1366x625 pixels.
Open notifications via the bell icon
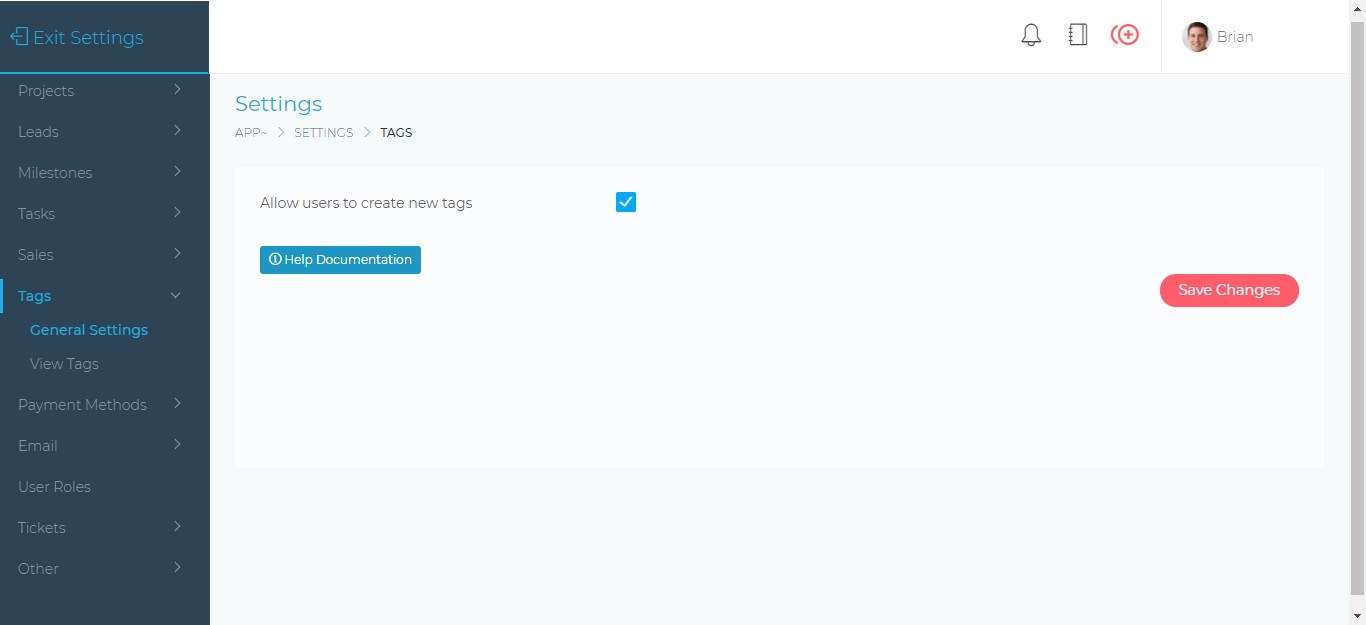[x=1031, y=35]
